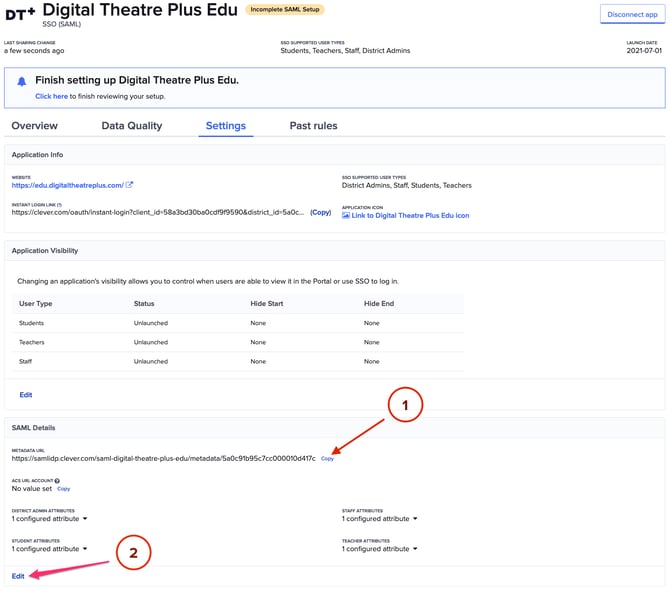Viewport: 670px width, 590px height.
Task: Copy the Metadata URL
Action: coord(327,458)
